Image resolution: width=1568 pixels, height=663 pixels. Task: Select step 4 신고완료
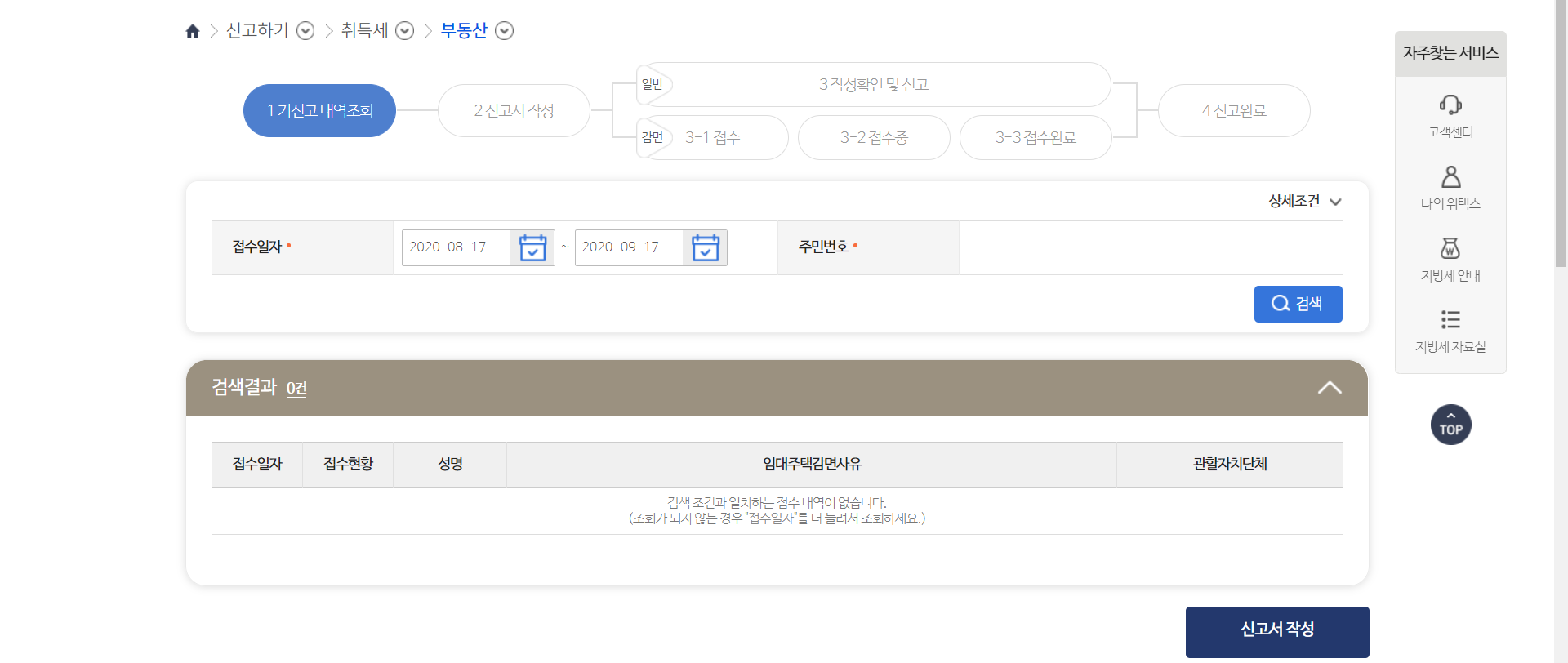1234,110
